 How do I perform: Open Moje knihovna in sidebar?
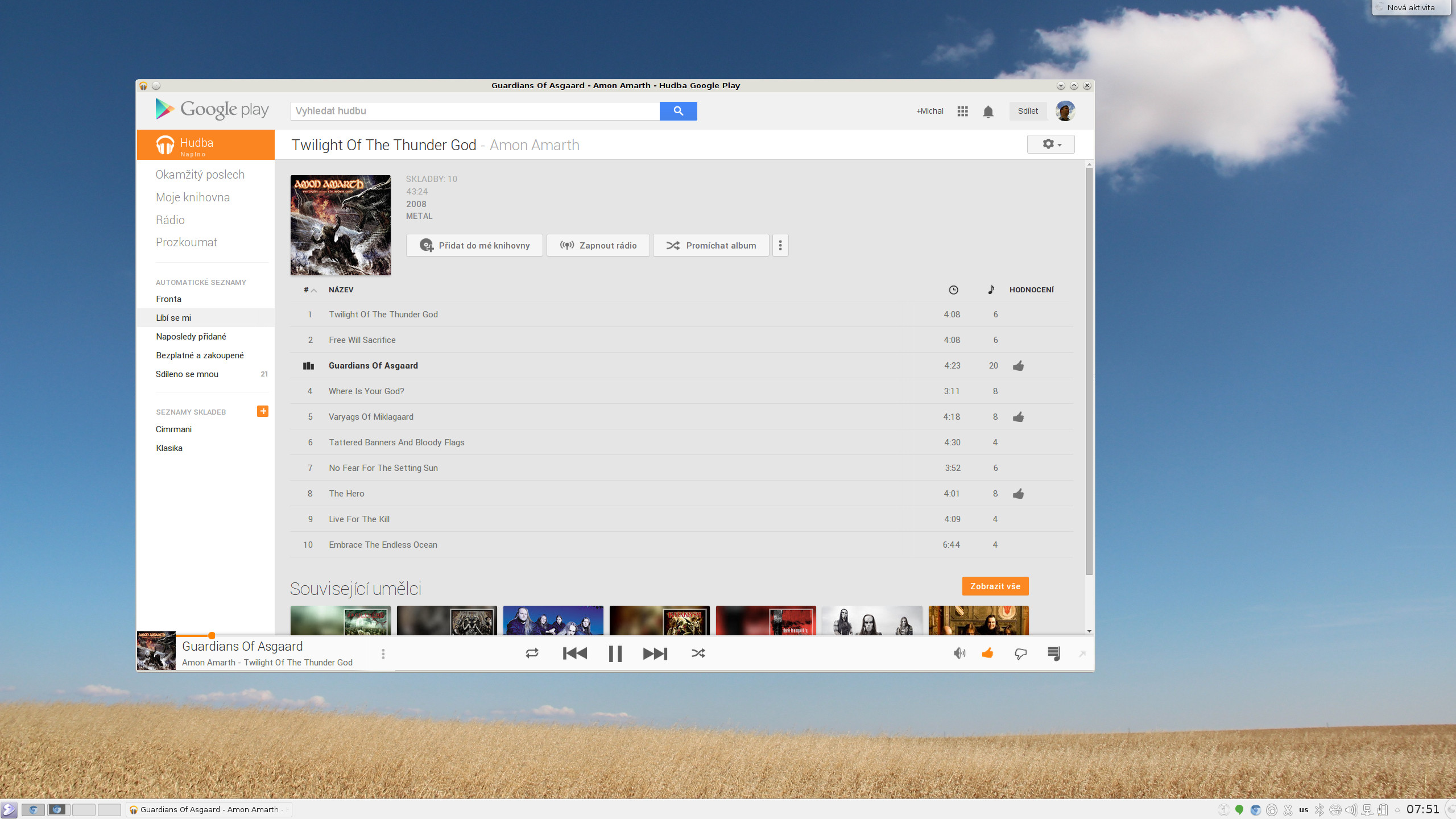tap(193, 197)
